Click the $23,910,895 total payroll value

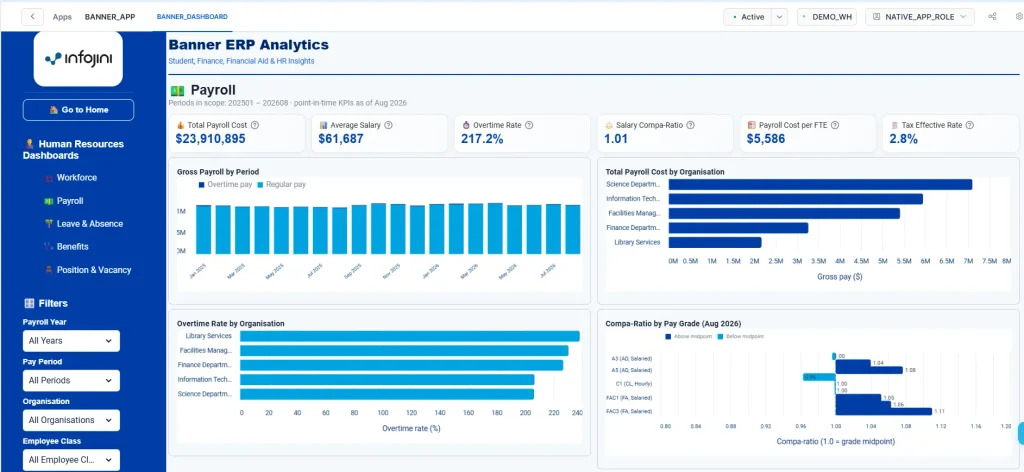click(x=210, y=139)
